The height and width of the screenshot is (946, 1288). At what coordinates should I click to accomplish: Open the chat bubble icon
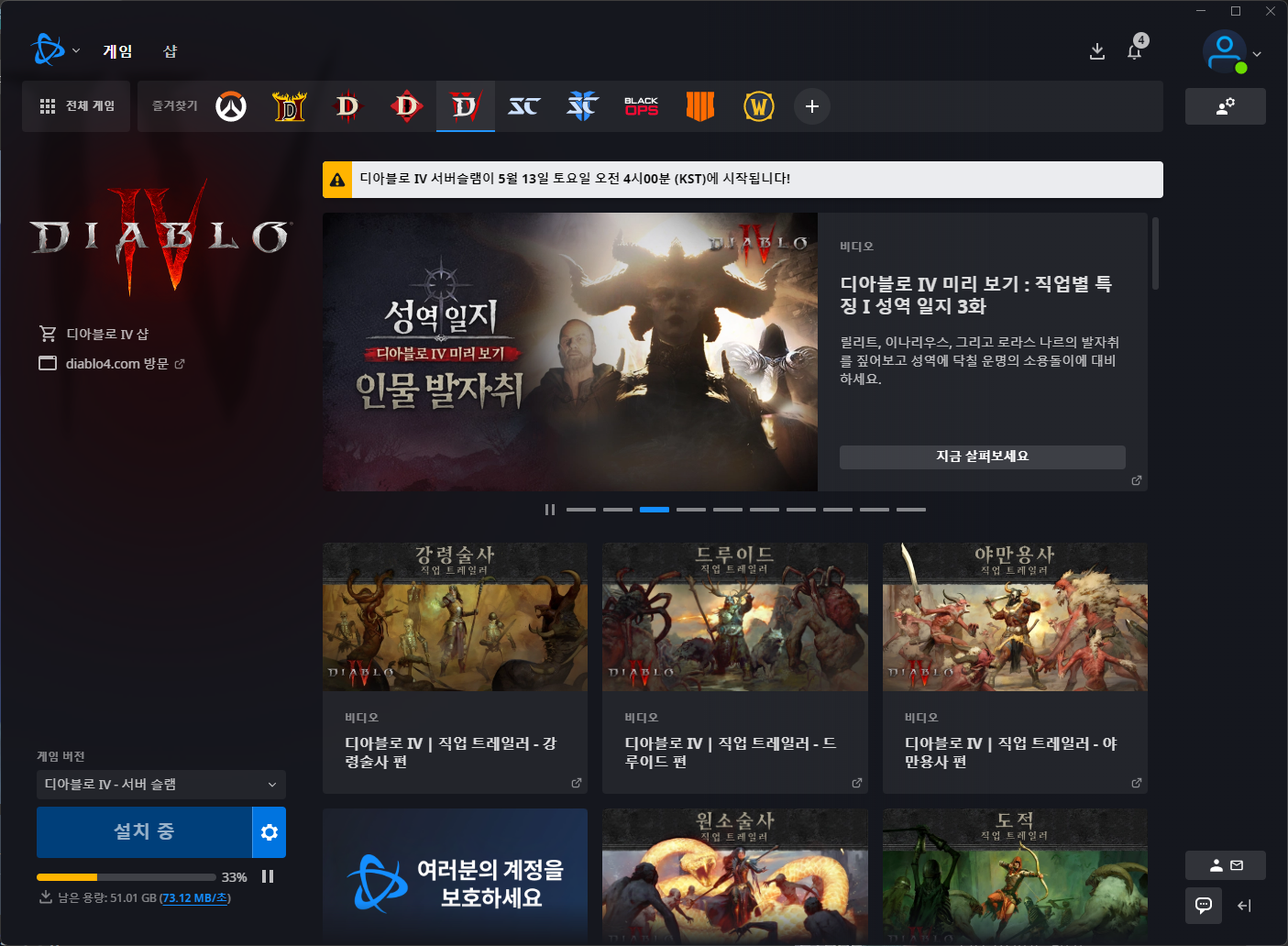tap(1204, 906)
